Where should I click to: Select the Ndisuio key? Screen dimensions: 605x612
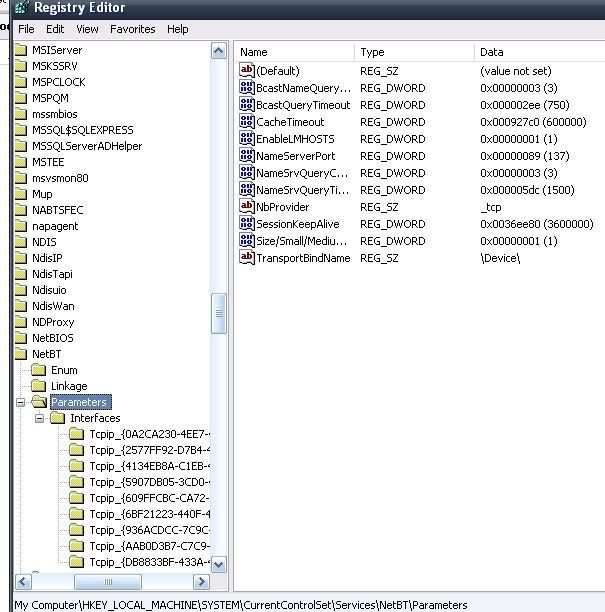click(x=49, y=290)
